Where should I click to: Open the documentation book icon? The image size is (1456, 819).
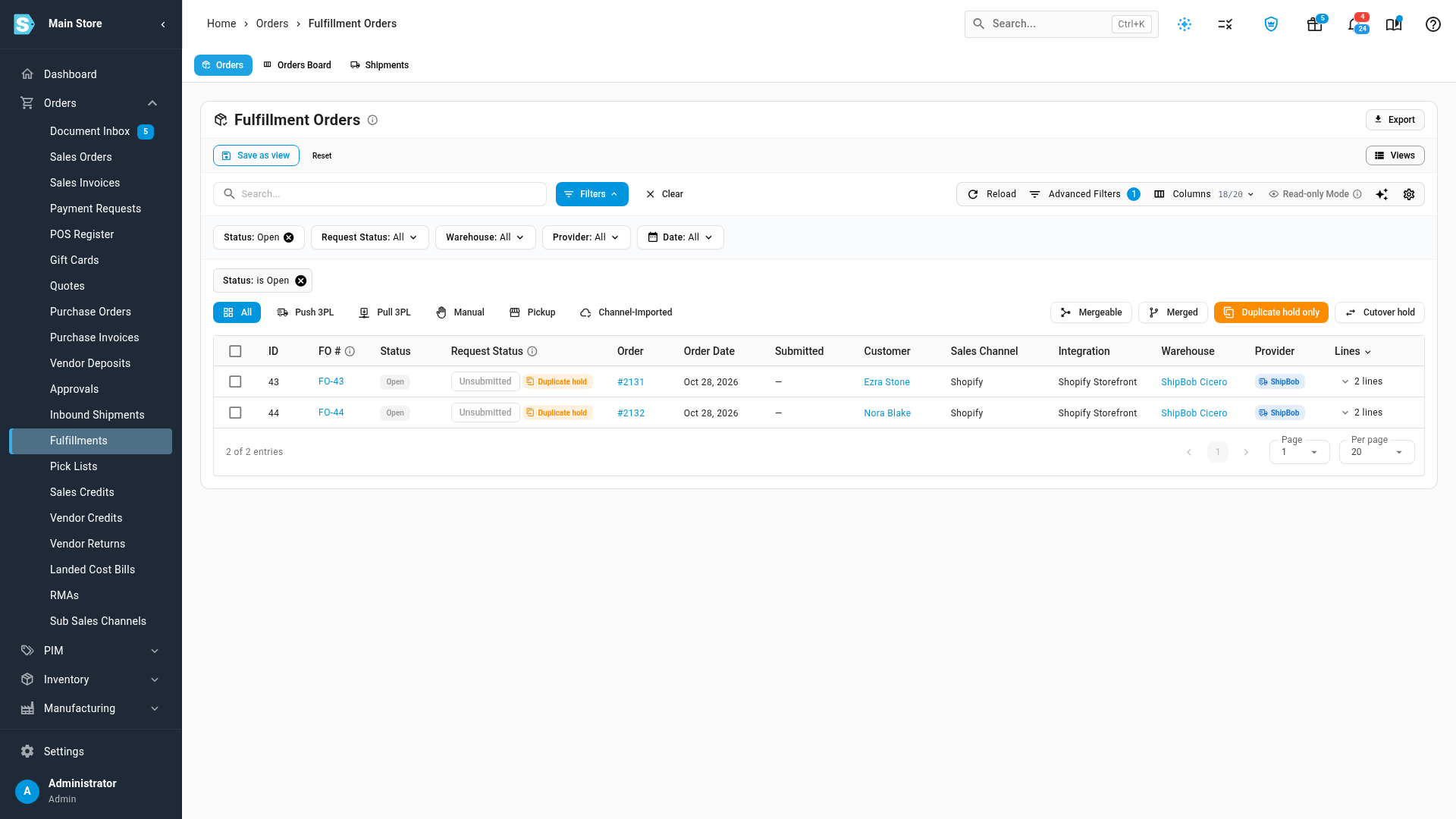[x=1394, y=24]
